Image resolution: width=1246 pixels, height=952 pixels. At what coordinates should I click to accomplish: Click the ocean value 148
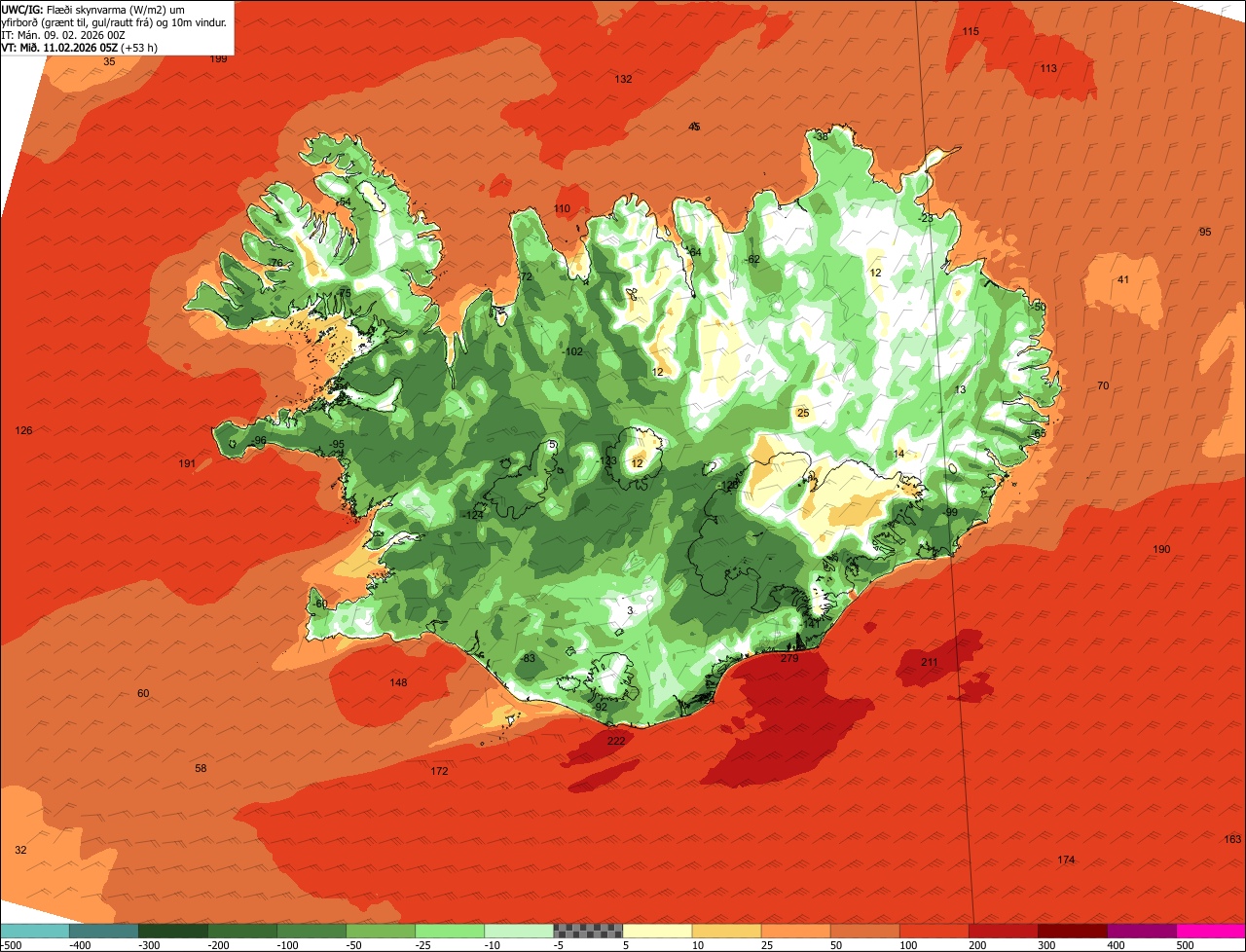click(x=398, y=682)
